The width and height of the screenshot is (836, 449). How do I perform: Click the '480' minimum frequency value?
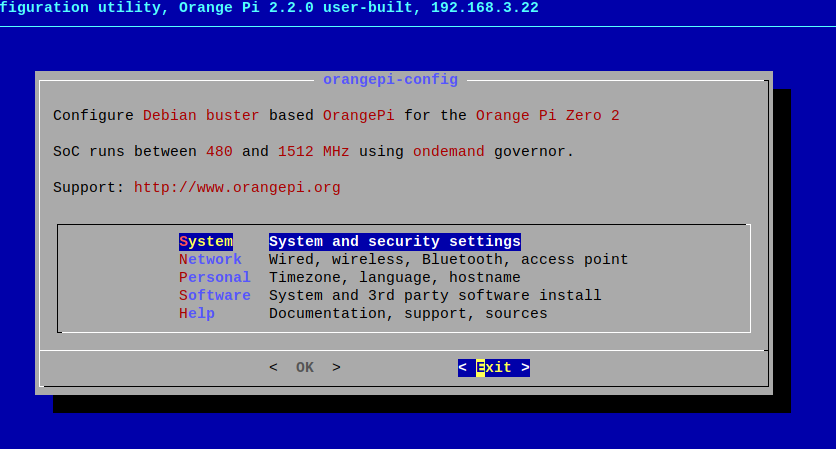pos(219,151)
